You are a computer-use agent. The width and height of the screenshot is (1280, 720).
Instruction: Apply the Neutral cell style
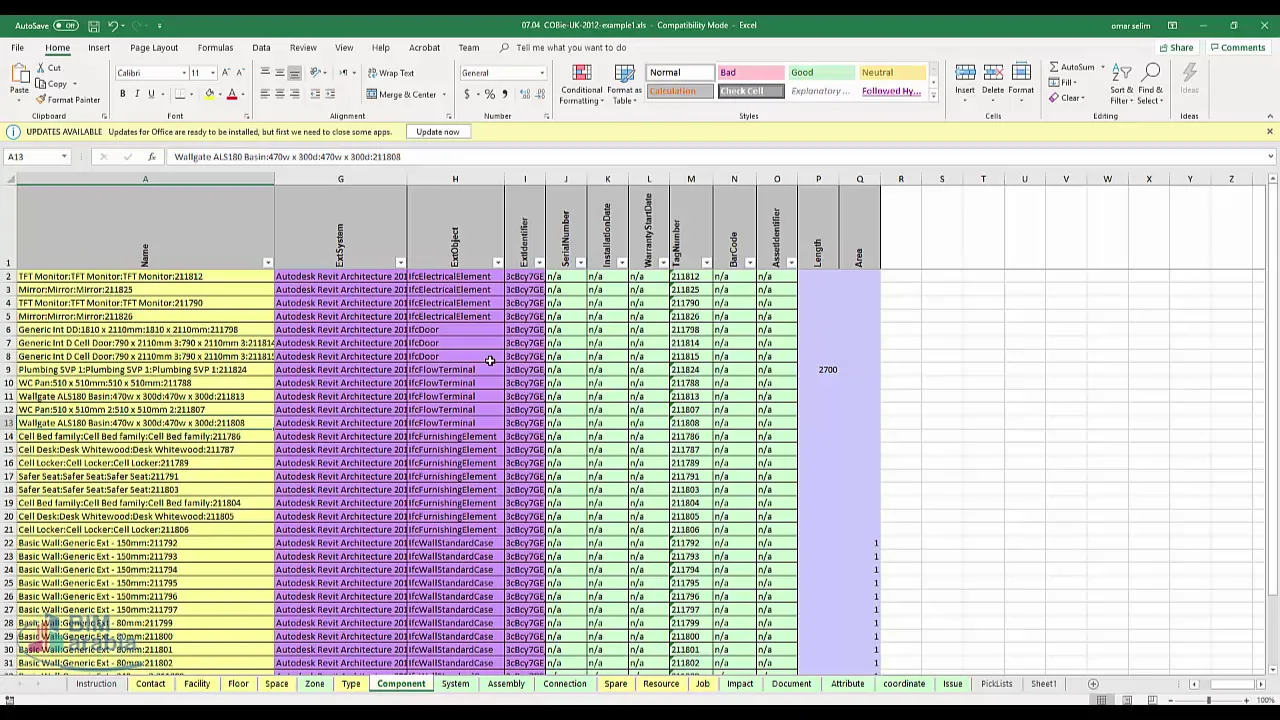pos(893,73)
